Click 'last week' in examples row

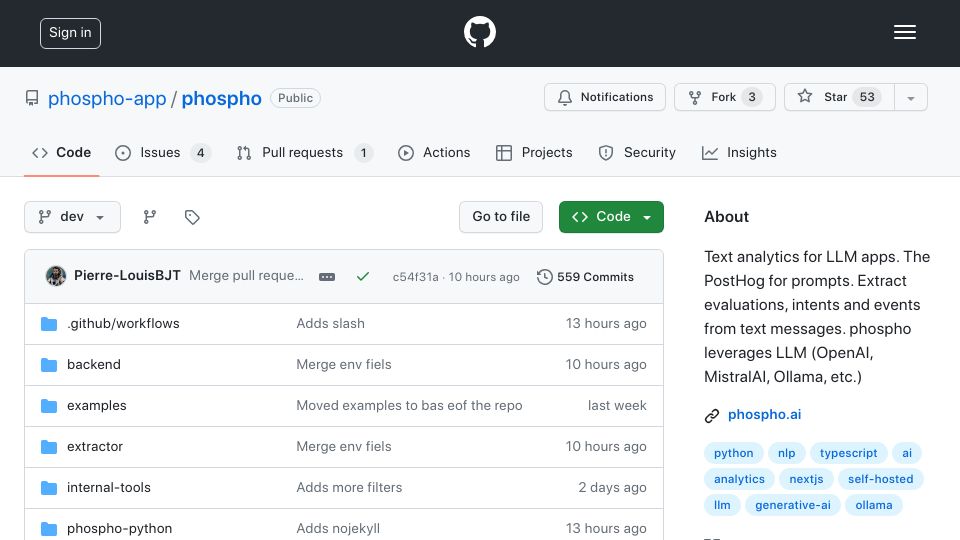coord(617,405)
